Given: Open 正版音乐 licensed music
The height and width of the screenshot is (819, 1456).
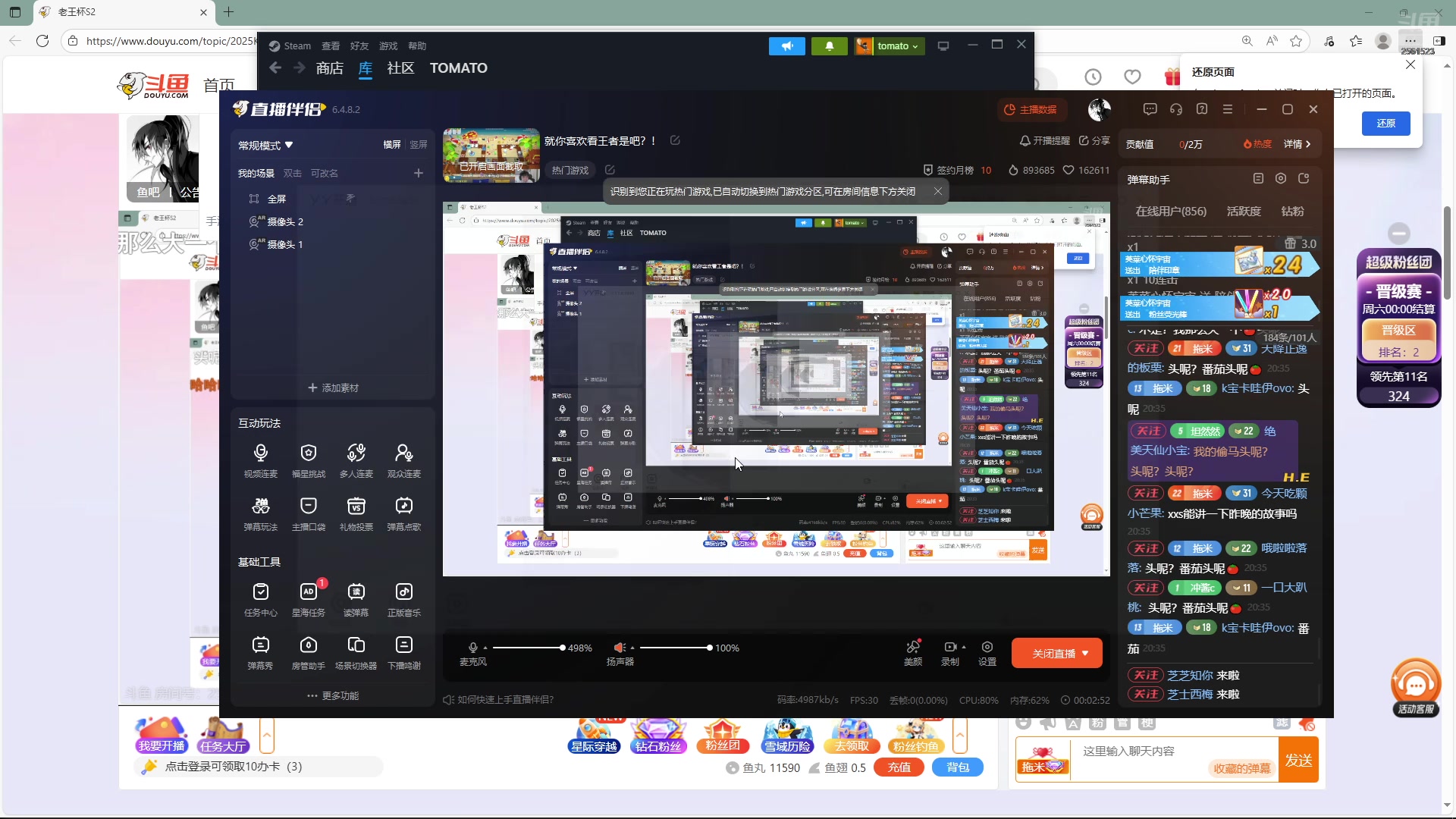Looking at the screenshot, I should (403, 599).
